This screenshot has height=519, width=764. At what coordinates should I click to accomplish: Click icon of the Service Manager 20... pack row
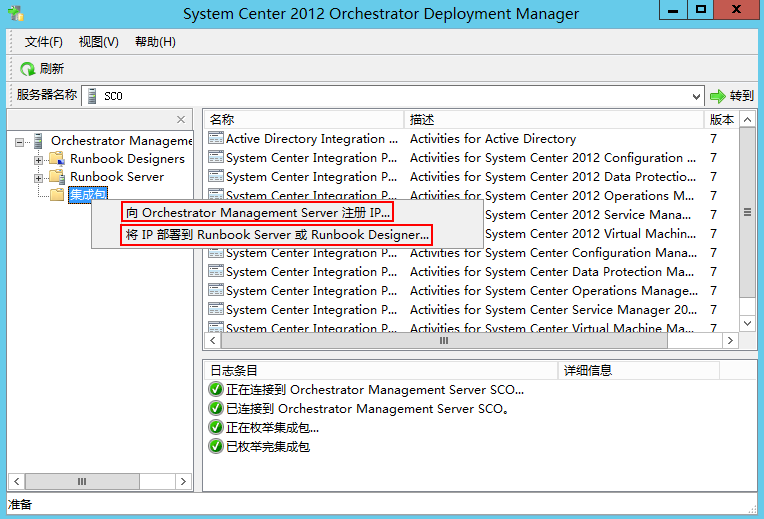(x=216, y=309)
